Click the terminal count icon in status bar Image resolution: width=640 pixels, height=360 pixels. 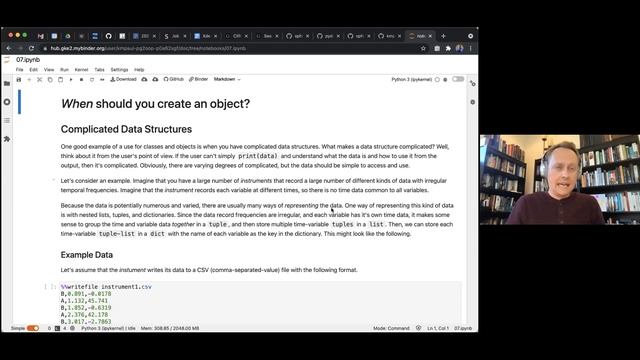tap(57, 328)
